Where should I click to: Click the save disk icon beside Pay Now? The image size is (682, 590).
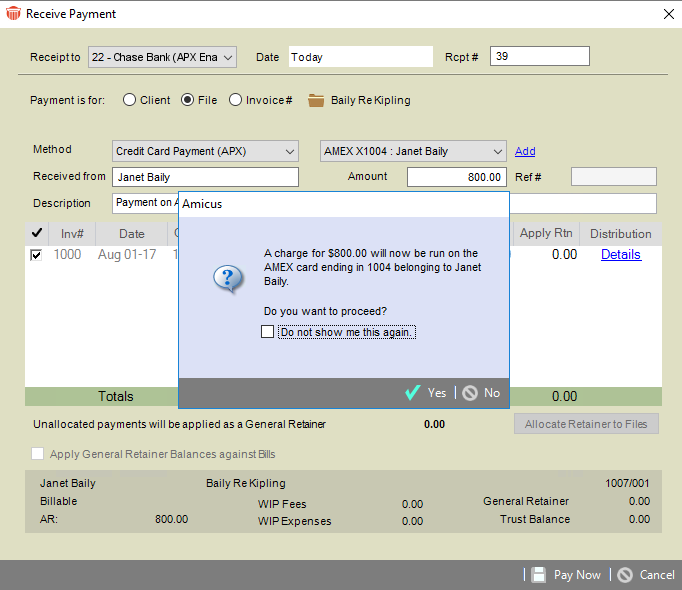coord(538,575)
